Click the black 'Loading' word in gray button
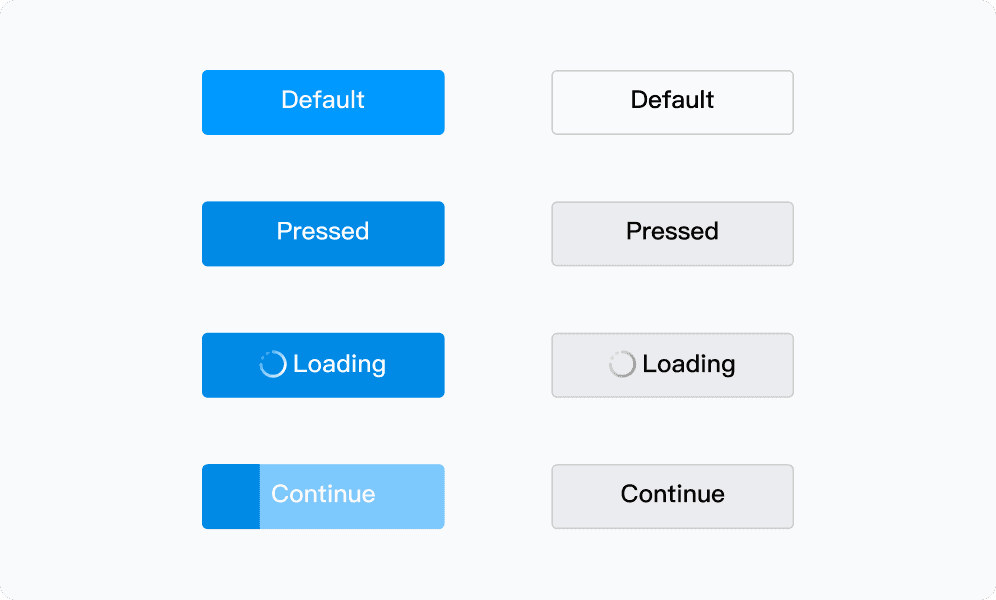 pyautogui.click(x=689, y=364)
